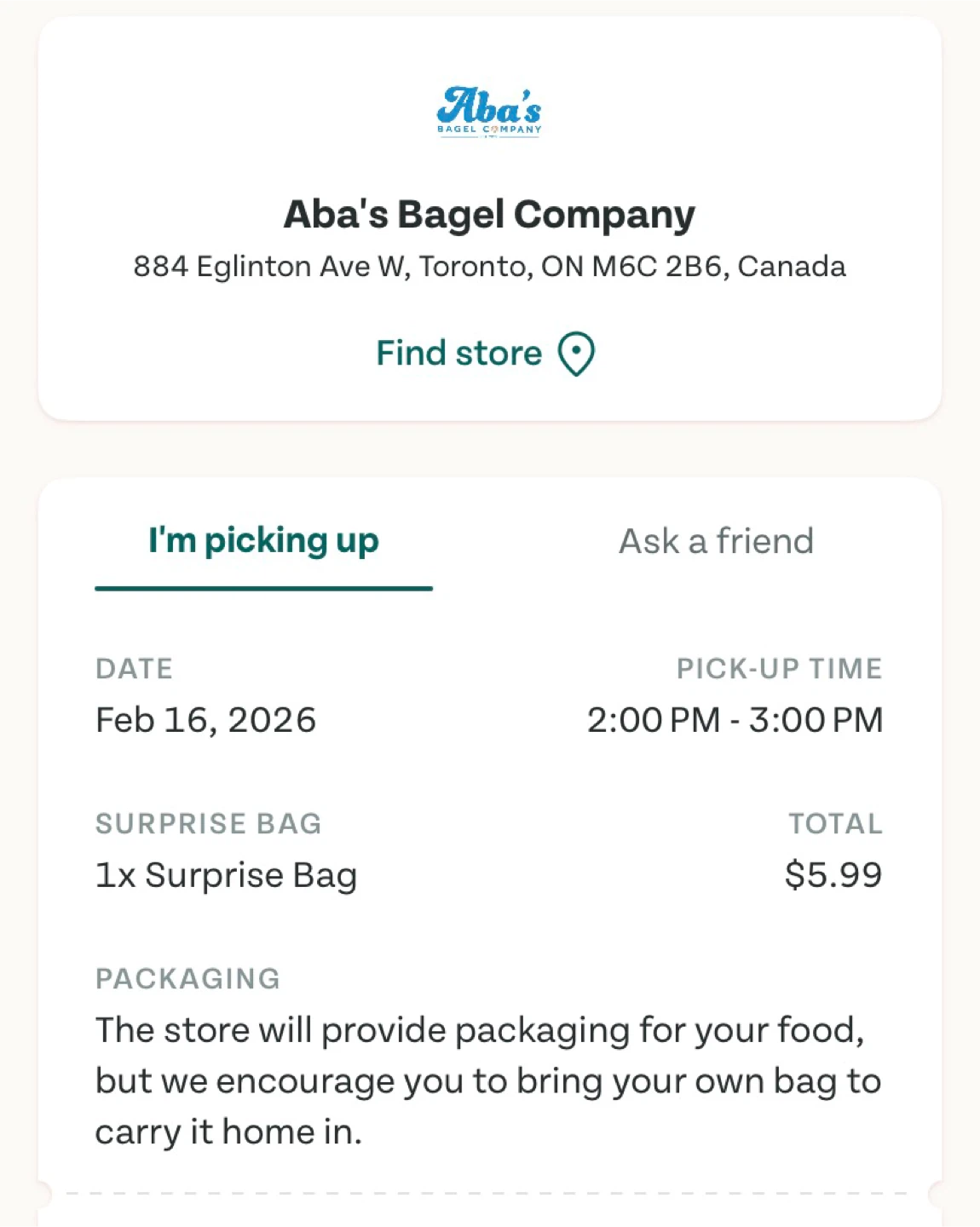Click the SURPRISE BAG section label
Viewport: 980px width, 1227px height.
click(208, 824)
